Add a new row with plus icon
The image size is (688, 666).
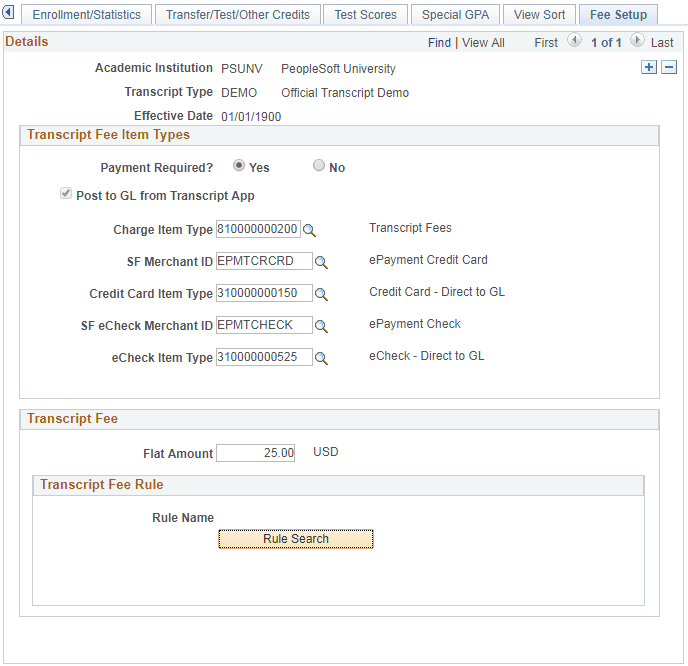[649, 67]
